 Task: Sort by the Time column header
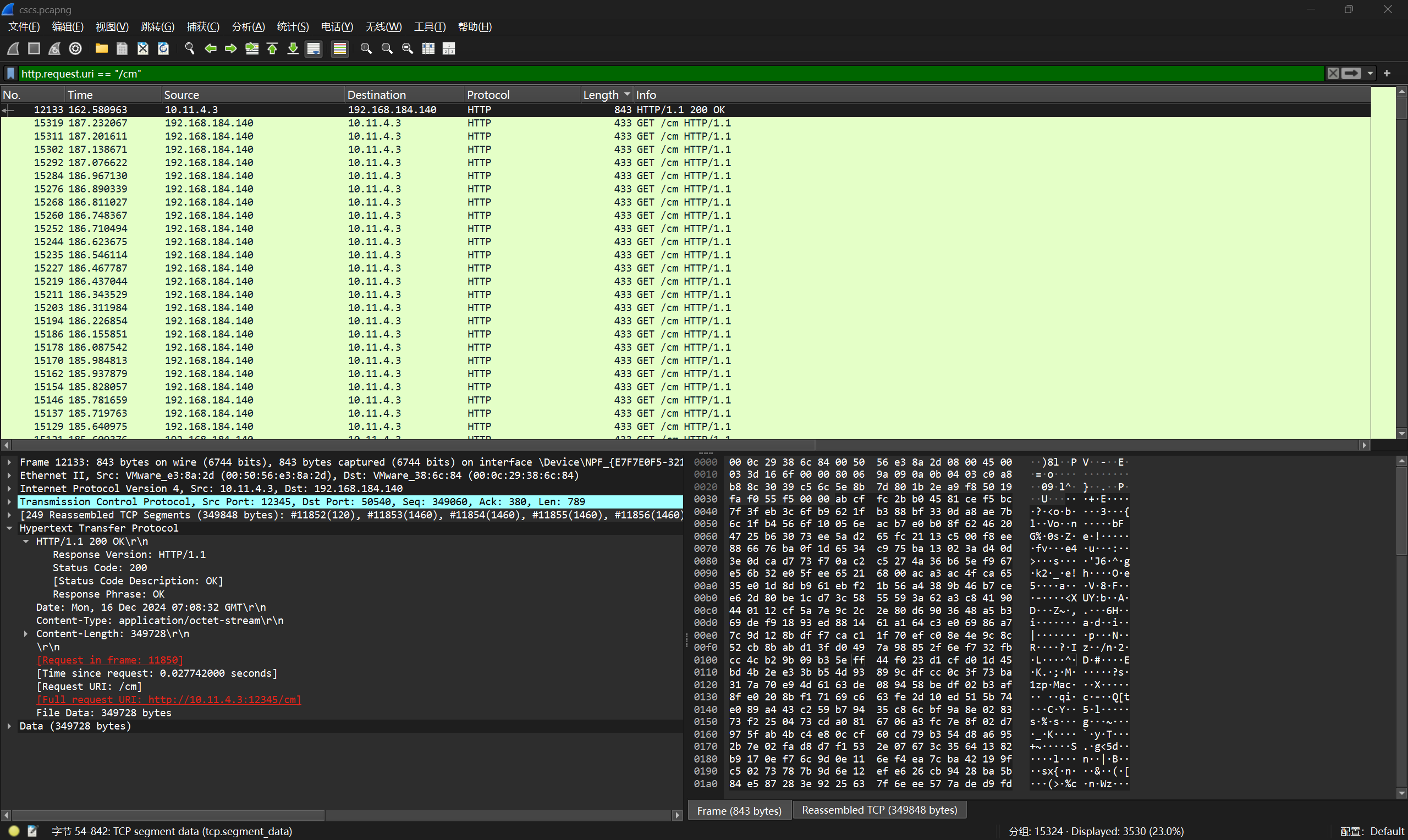point(113,95)
